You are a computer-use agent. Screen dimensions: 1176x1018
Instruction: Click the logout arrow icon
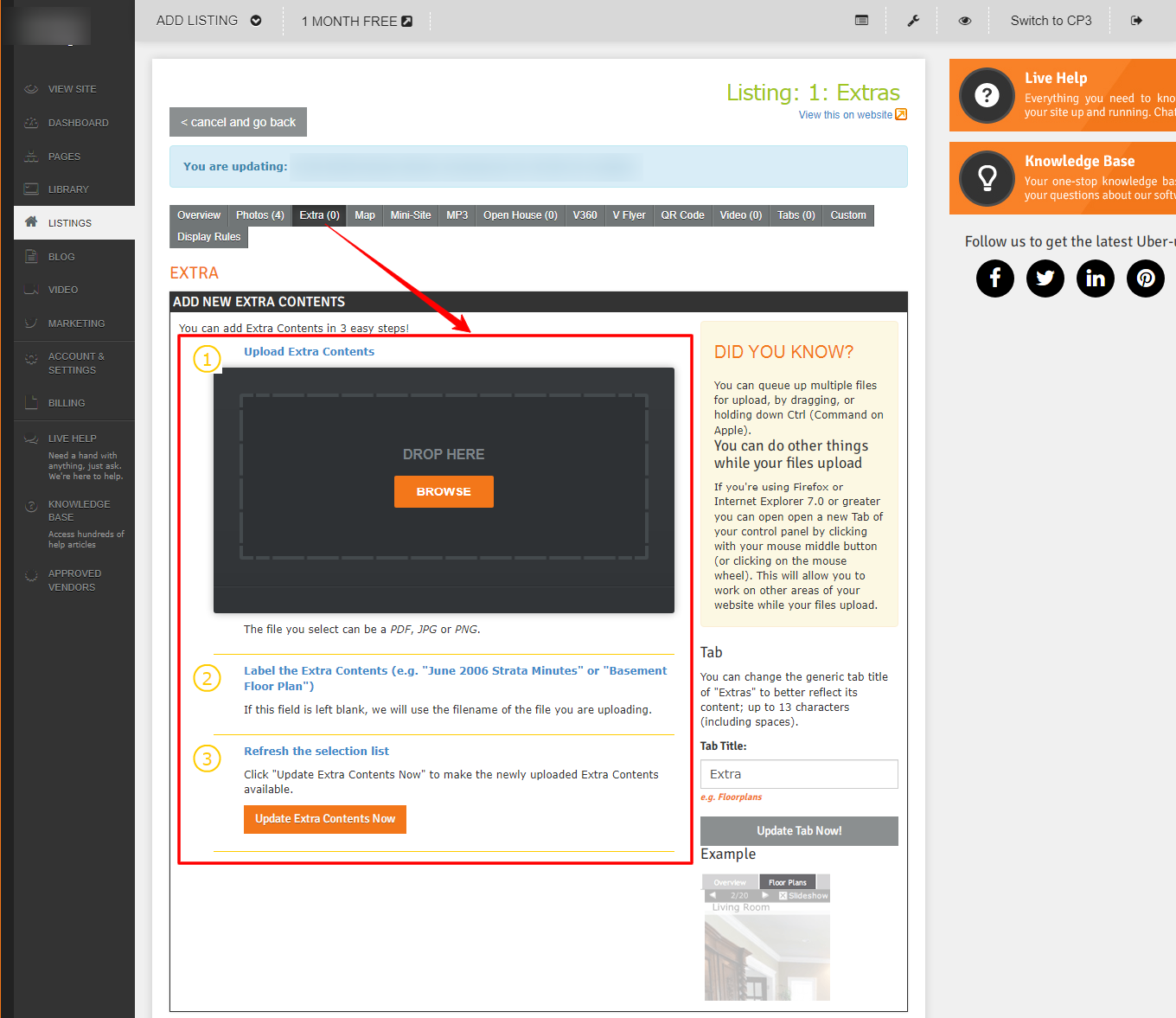pyautogui.click(x=1136, y=21)
